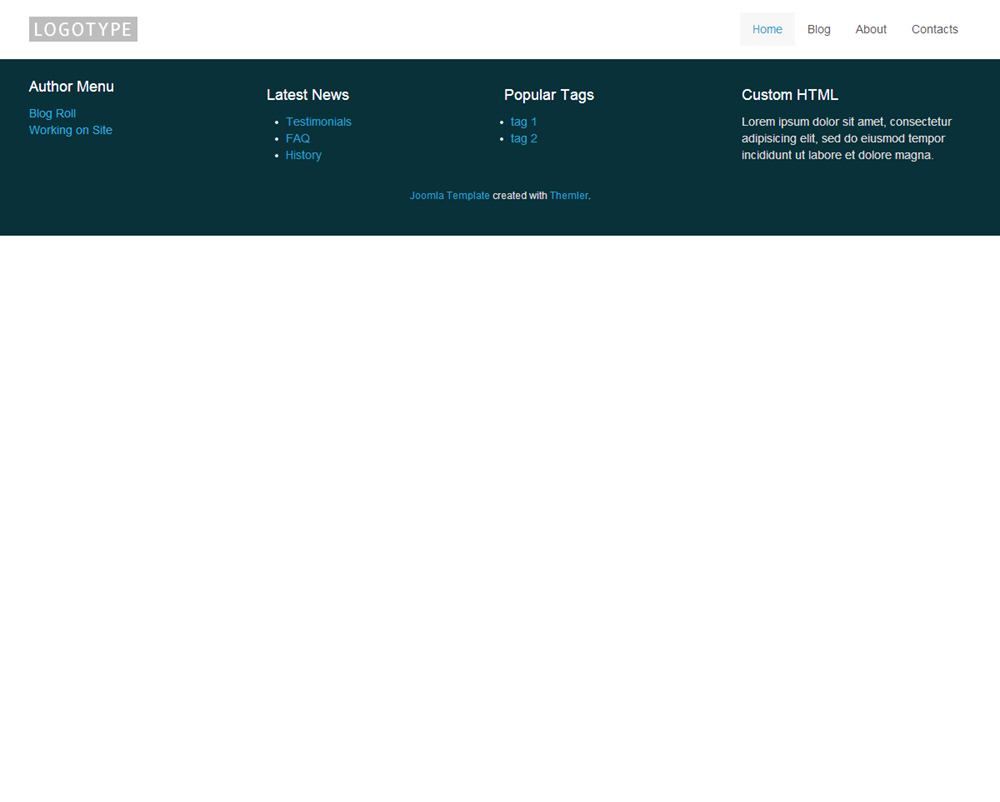
Task: Open Testimonials under Latest News
Action: tap(318, 122)
